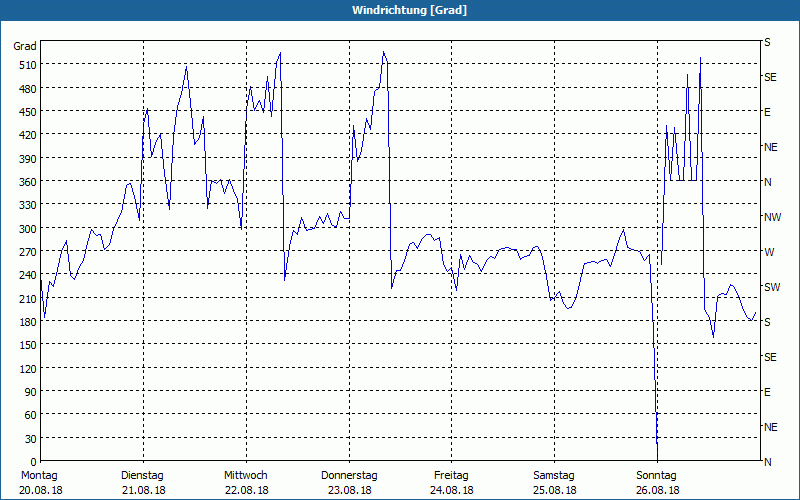The image size is (800, 500).
Task: Click the 480 value on left axis
Action: tap(28, 89)
